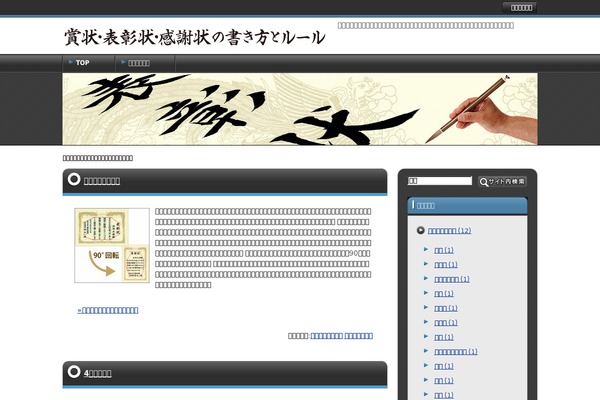The image size is (600, 400).
Task: Open the site title 賞状・表彰状・感謝状の書き方とルール
Action: pyautogui.click(x=195, y=38)
